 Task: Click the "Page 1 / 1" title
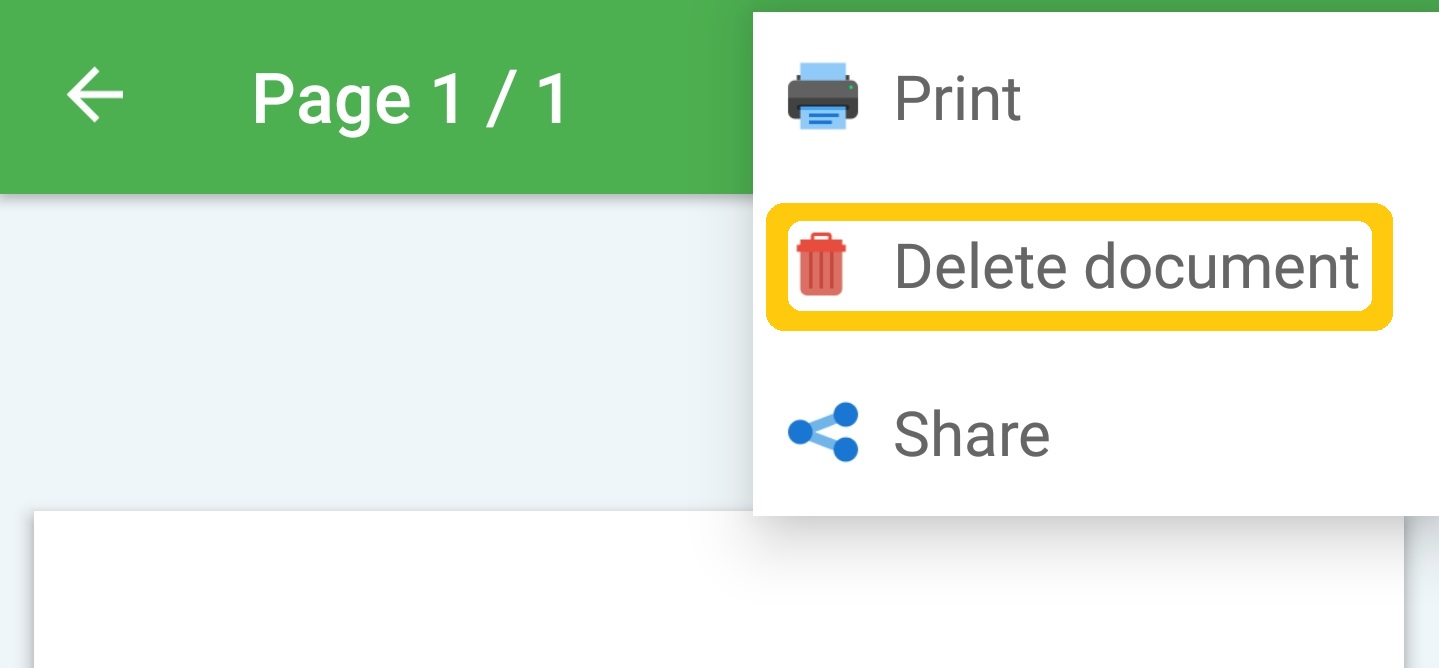click(410, 99)
